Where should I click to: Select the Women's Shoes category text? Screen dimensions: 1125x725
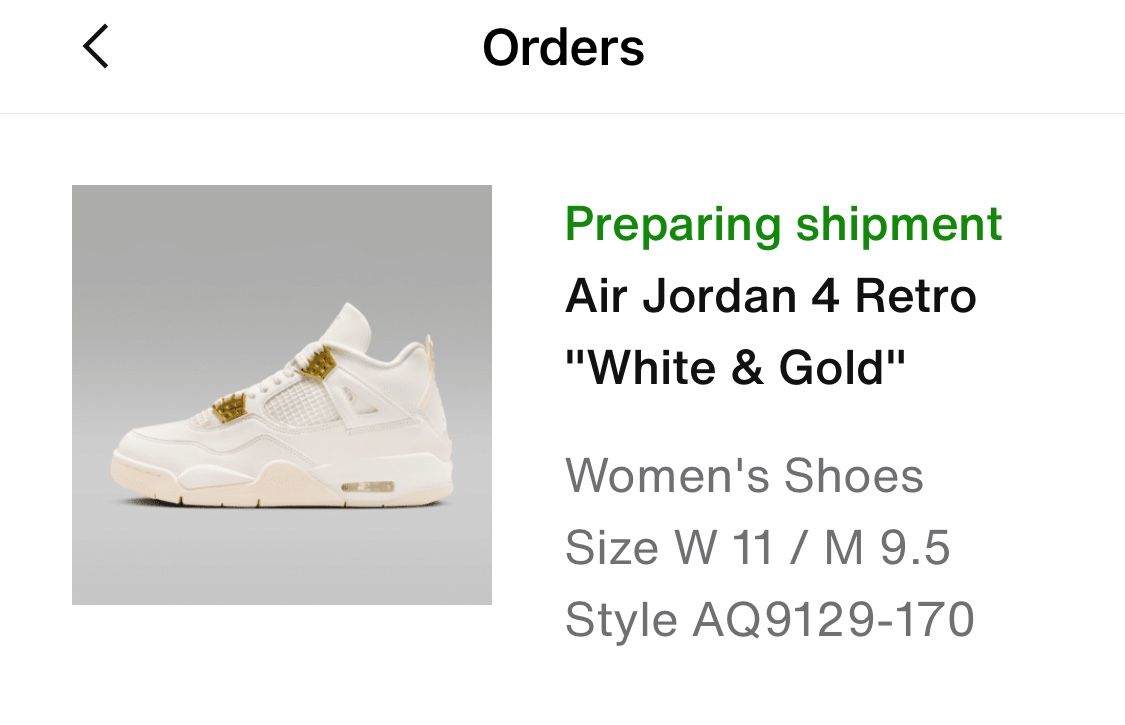pyautogui.click(x=744, y=476)
